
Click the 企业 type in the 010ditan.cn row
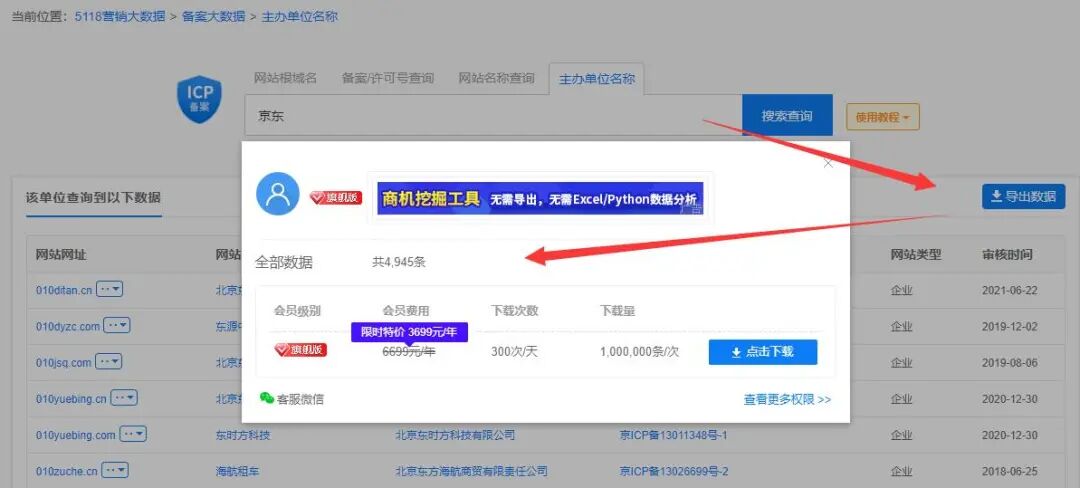coord(902,290)
